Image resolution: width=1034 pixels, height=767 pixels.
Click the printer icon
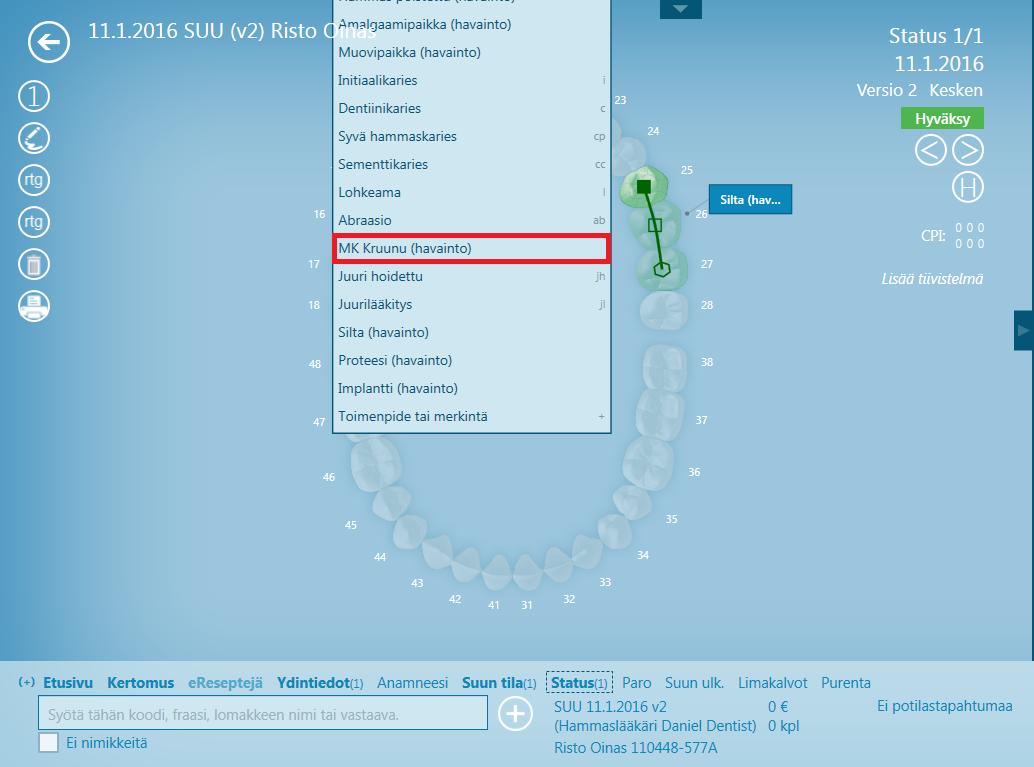34,306
